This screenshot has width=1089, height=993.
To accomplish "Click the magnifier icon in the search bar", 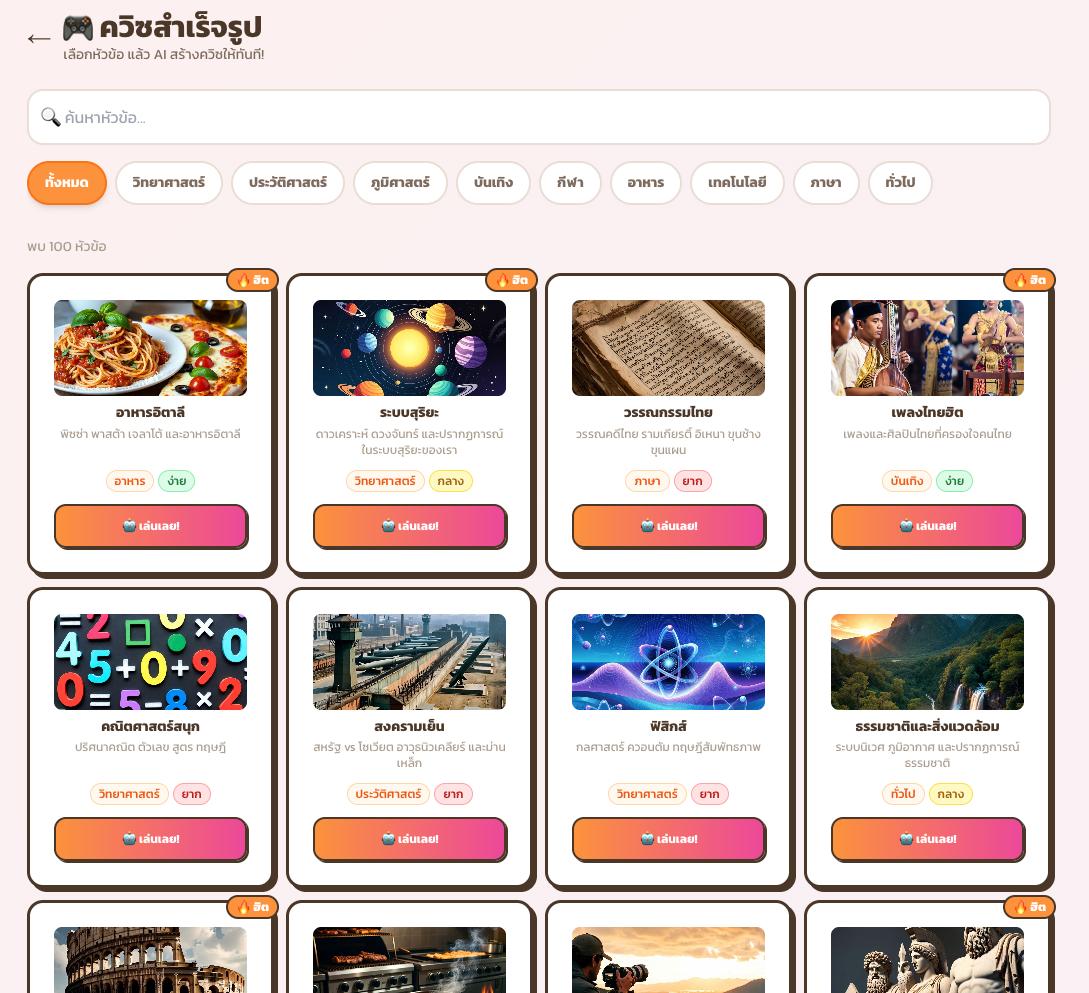I will [50, 117].
